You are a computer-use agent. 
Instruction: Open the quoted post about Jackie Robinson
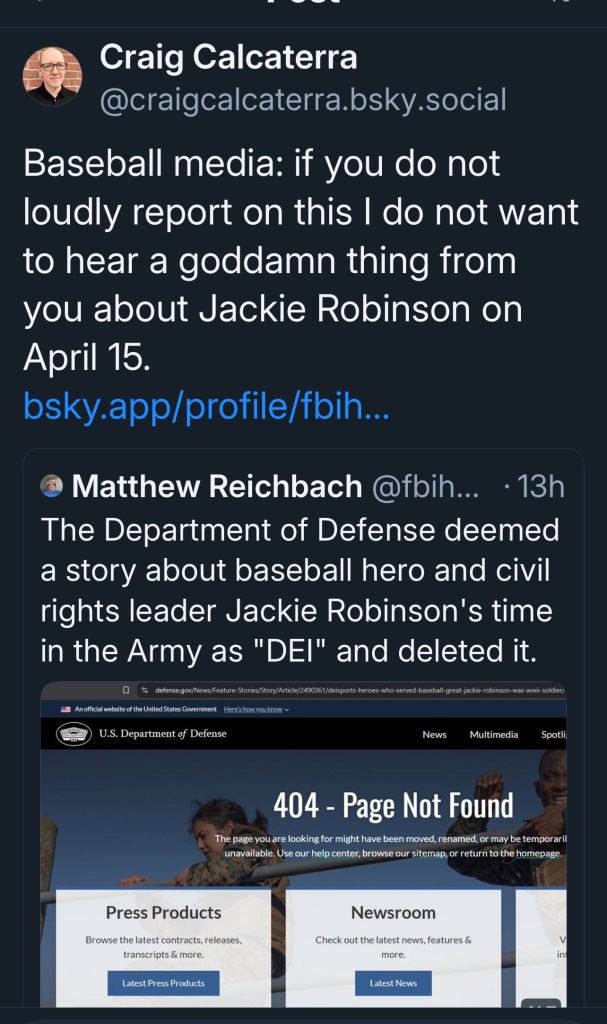[x=298, y=589]
